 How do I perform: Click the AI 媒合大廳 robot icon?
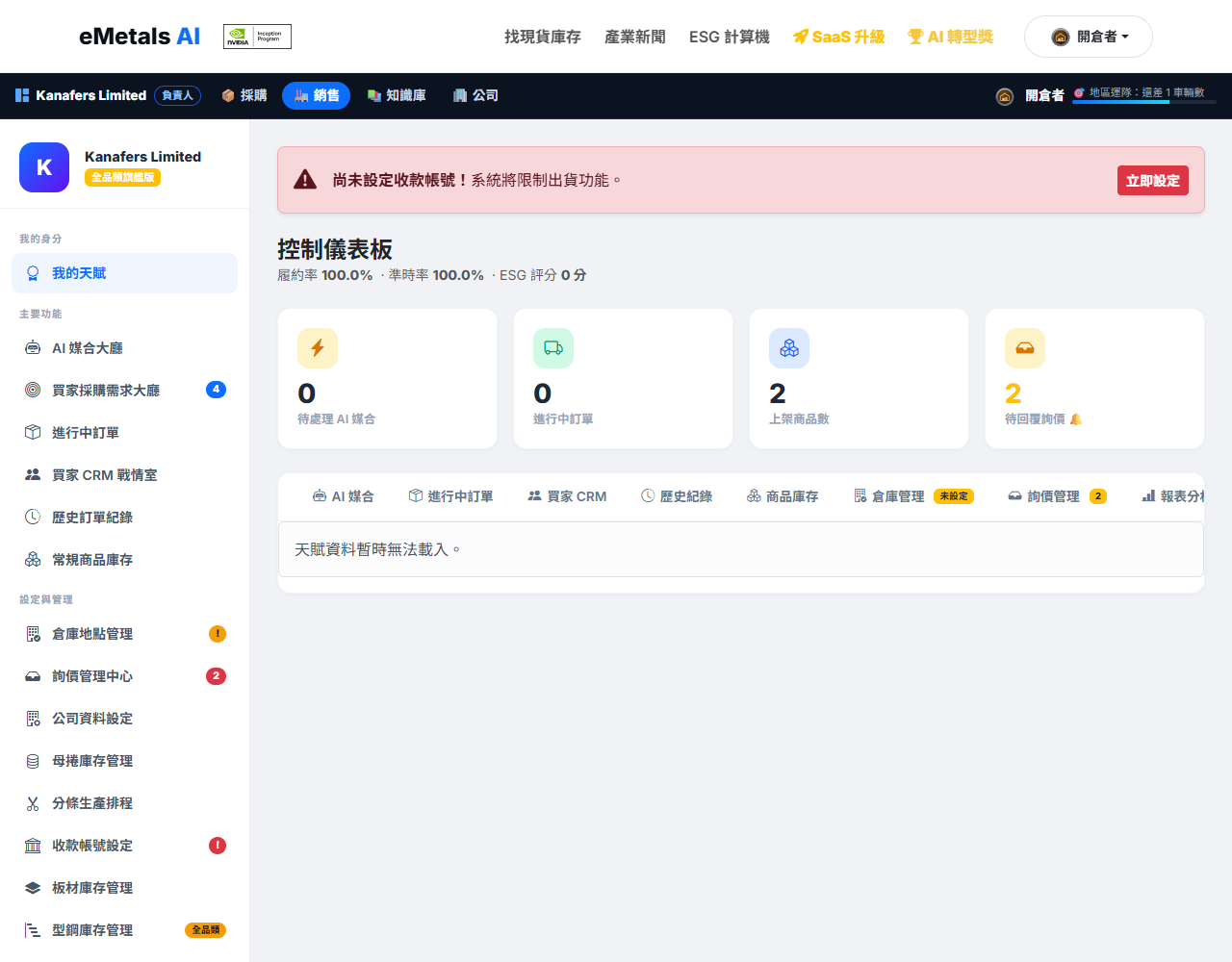click(x=33, y=348)
